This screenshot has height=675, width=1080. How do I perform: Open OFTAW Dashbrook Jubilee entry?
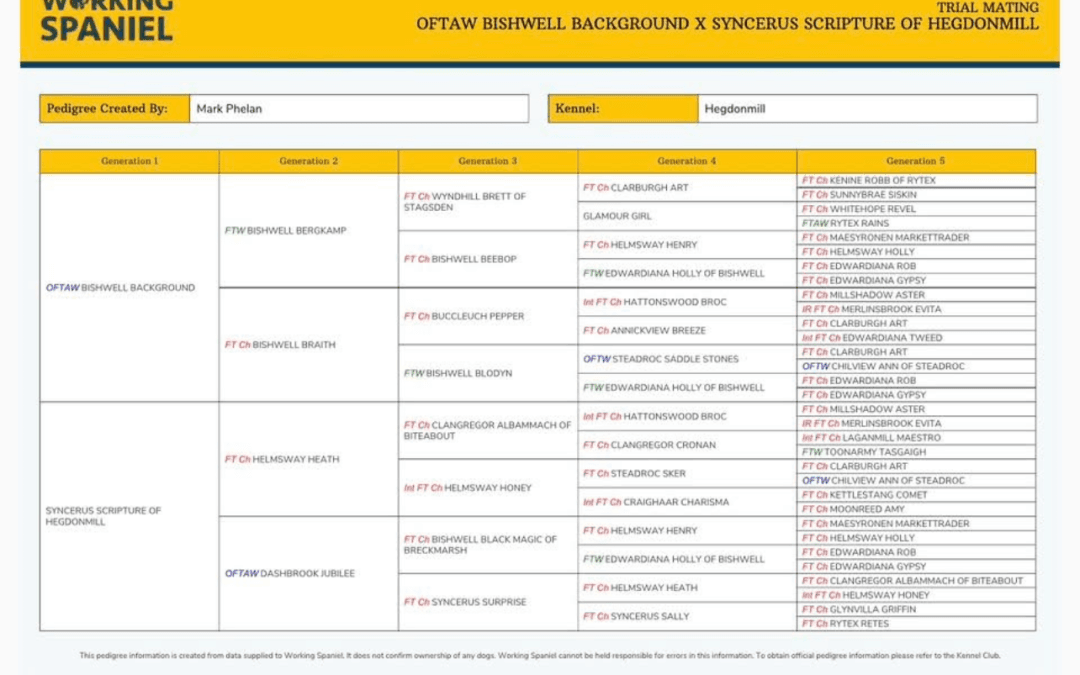point(290,574)
